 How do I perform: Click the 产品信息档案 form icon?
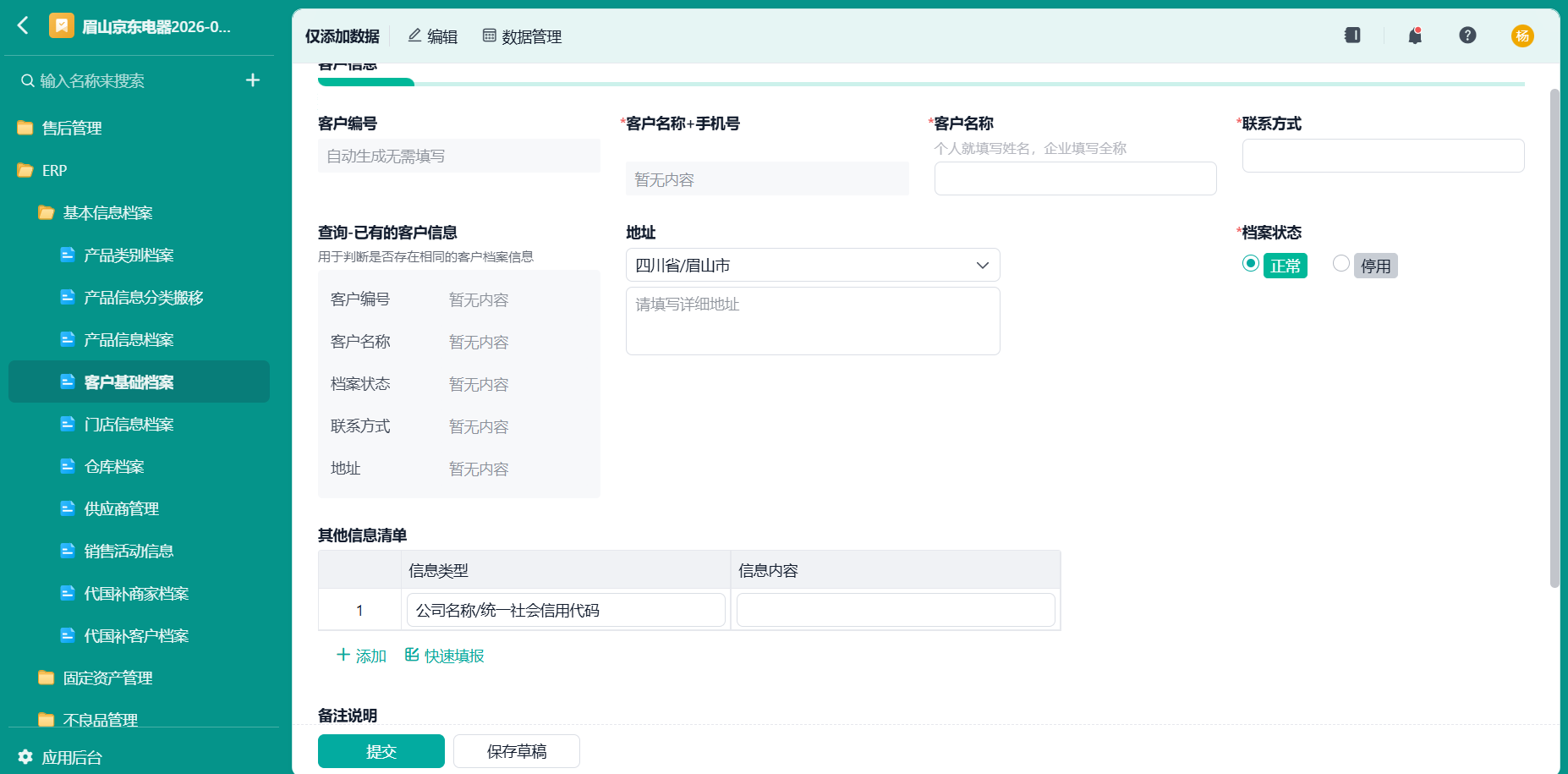point(68,339)
